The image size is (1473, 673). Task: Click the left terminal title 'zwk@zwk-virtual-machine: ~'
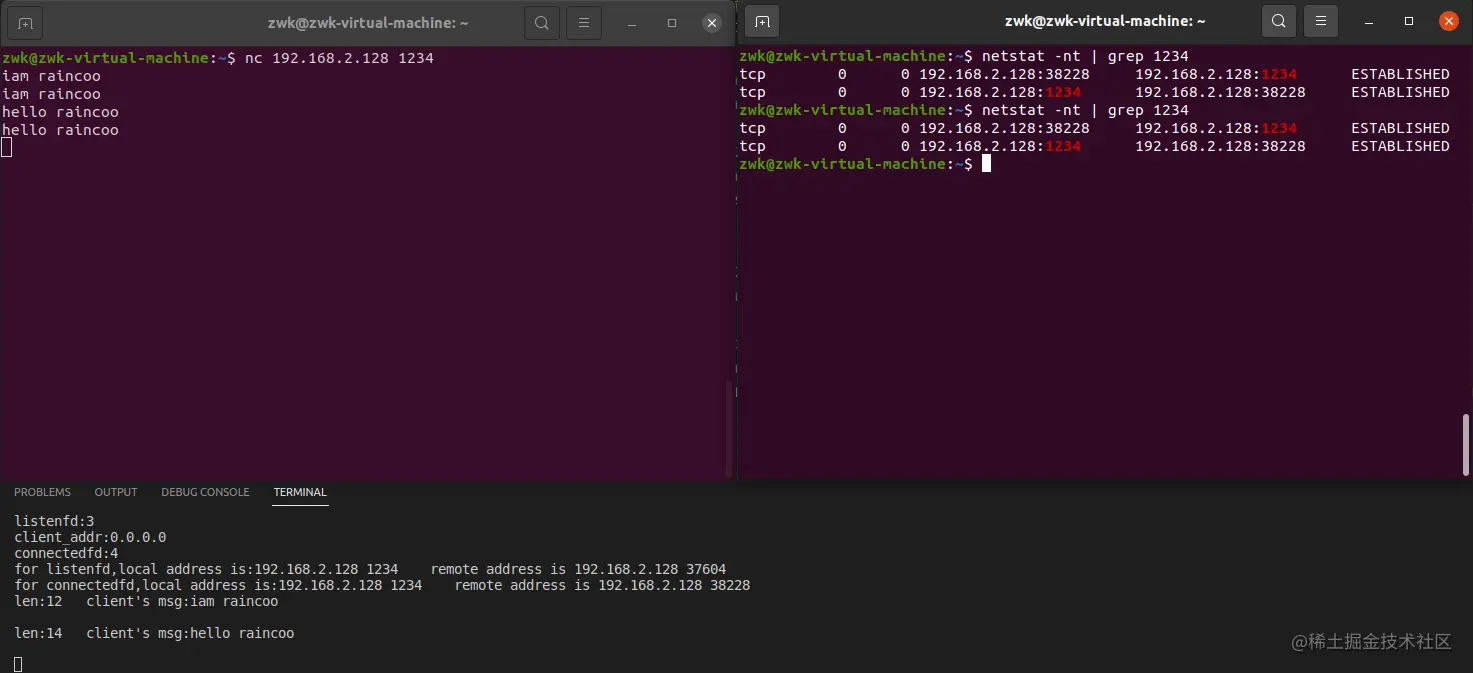pyautogui.click(x=368, y=22)
